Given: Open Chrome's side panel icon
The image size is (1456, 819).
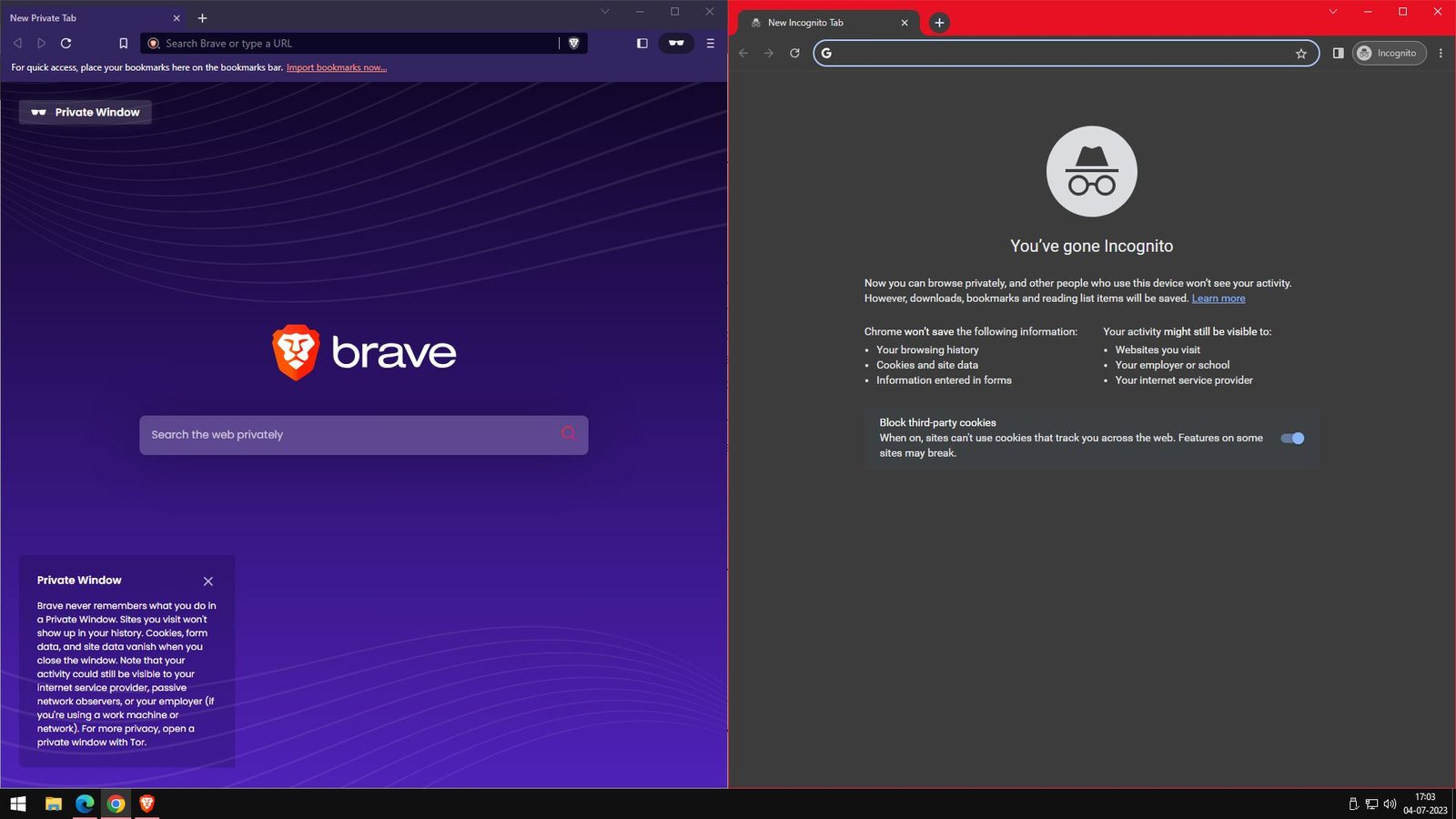Looking at the screenshot, I should tap(1338, 53).
